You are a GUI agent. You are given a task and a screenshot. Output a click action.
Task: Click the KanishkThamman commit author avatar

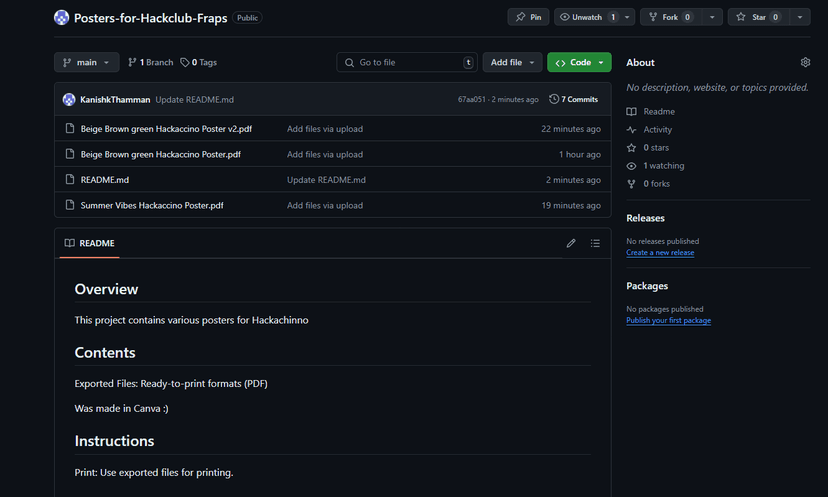coord(69,99)
